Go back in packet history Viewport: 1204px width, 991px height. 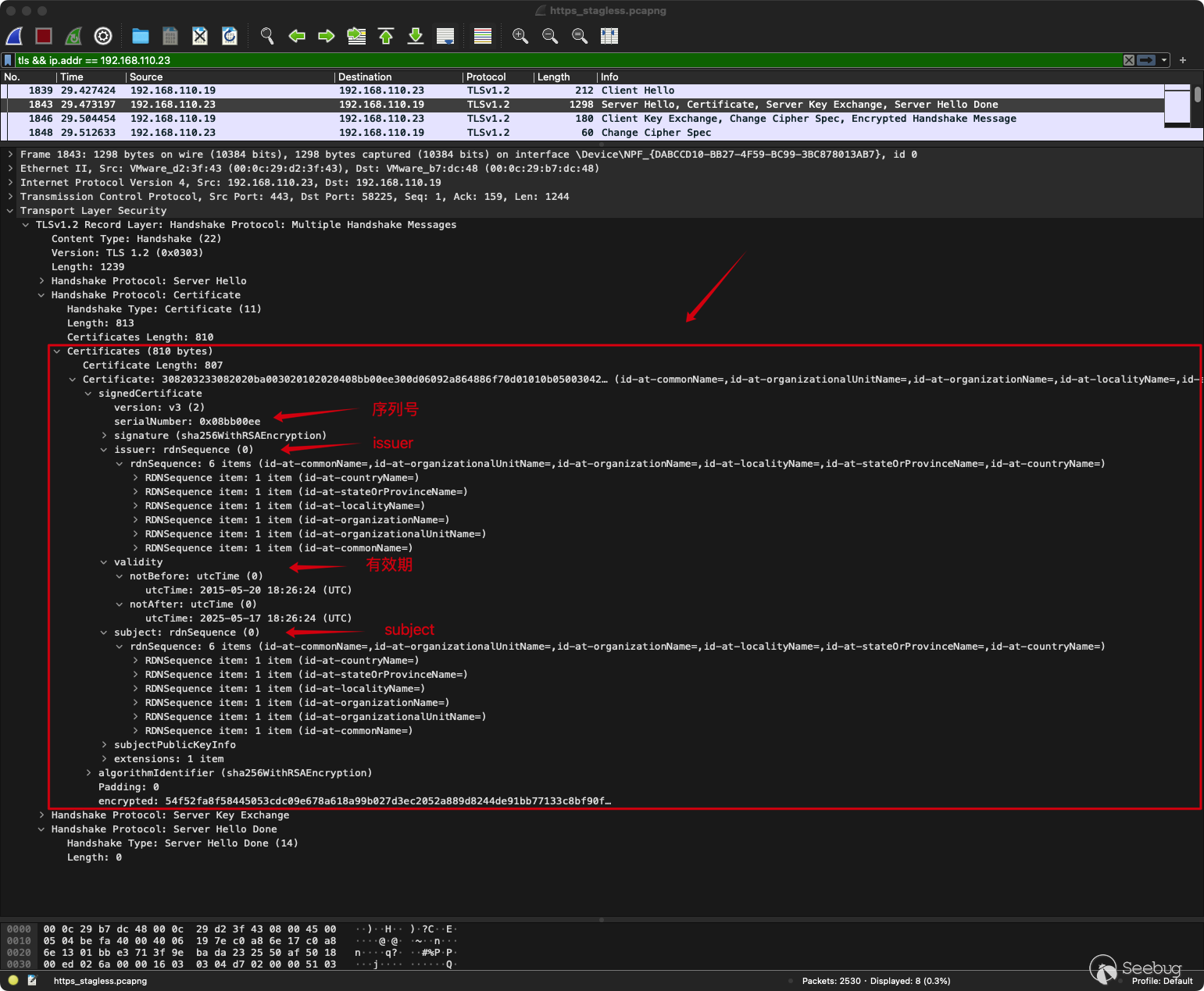tap(297, 36)
